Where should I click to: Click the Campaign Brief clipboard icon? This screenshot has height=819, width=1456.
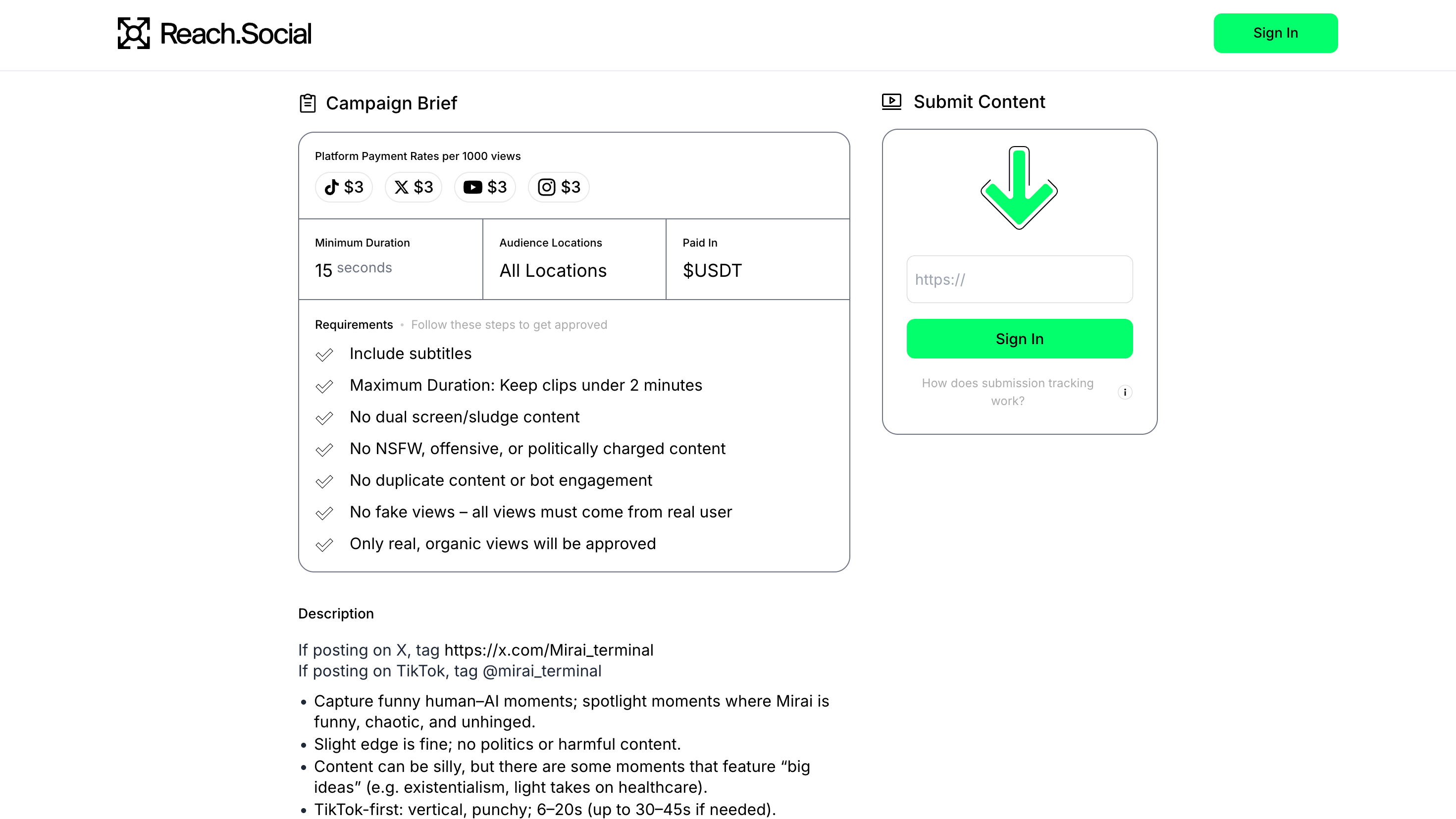(x=308, y=103)
